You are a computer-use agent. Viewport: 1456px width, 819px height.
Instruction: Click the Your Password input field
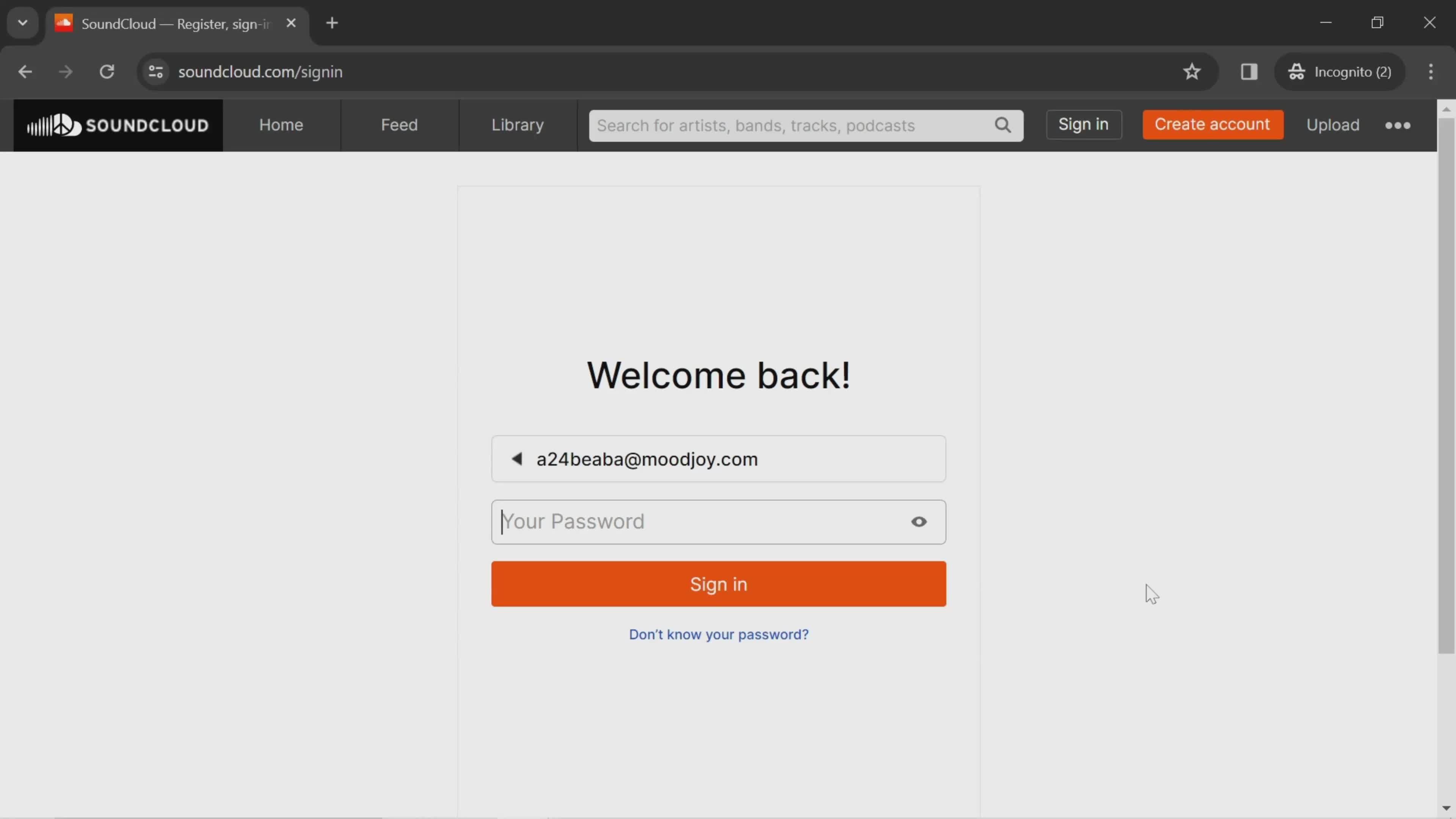(x=718, y=521)
